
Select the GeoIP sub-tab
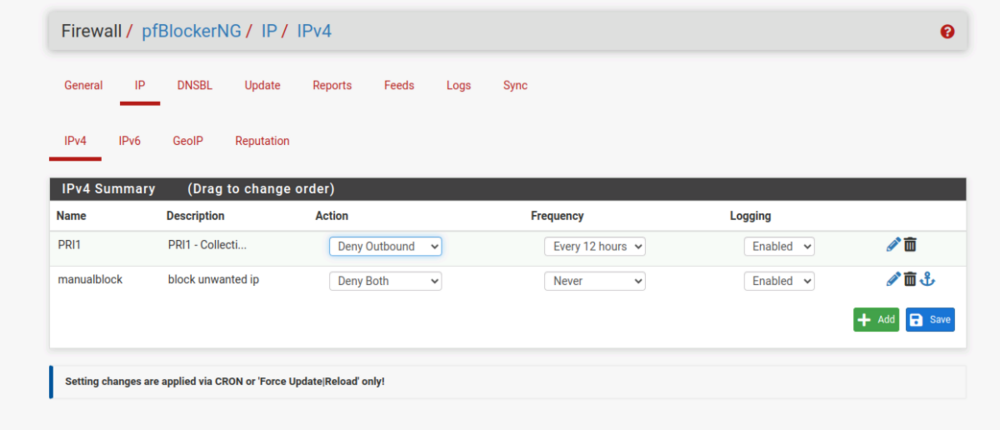187,141
